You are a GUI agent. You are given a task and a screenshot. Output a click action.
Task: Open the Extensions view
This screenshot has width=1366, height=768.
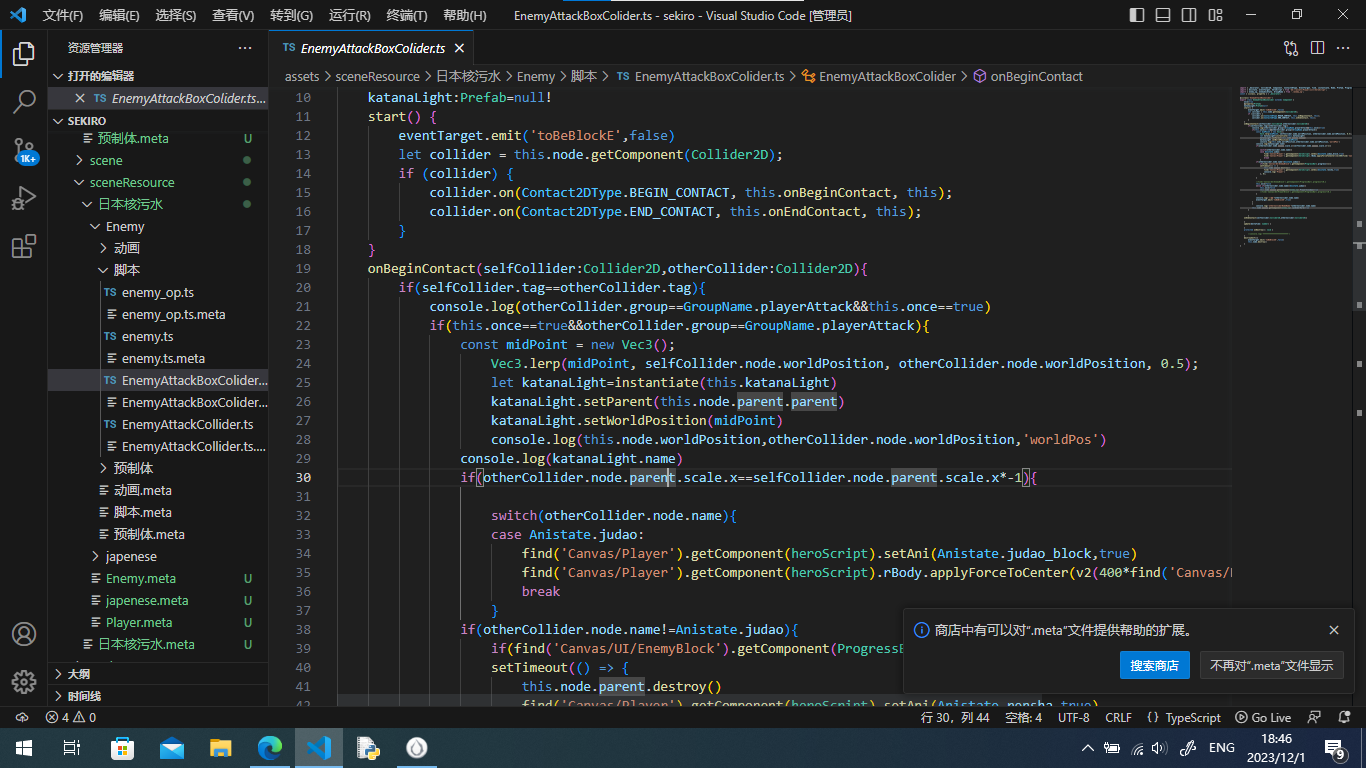pos(24,247)
